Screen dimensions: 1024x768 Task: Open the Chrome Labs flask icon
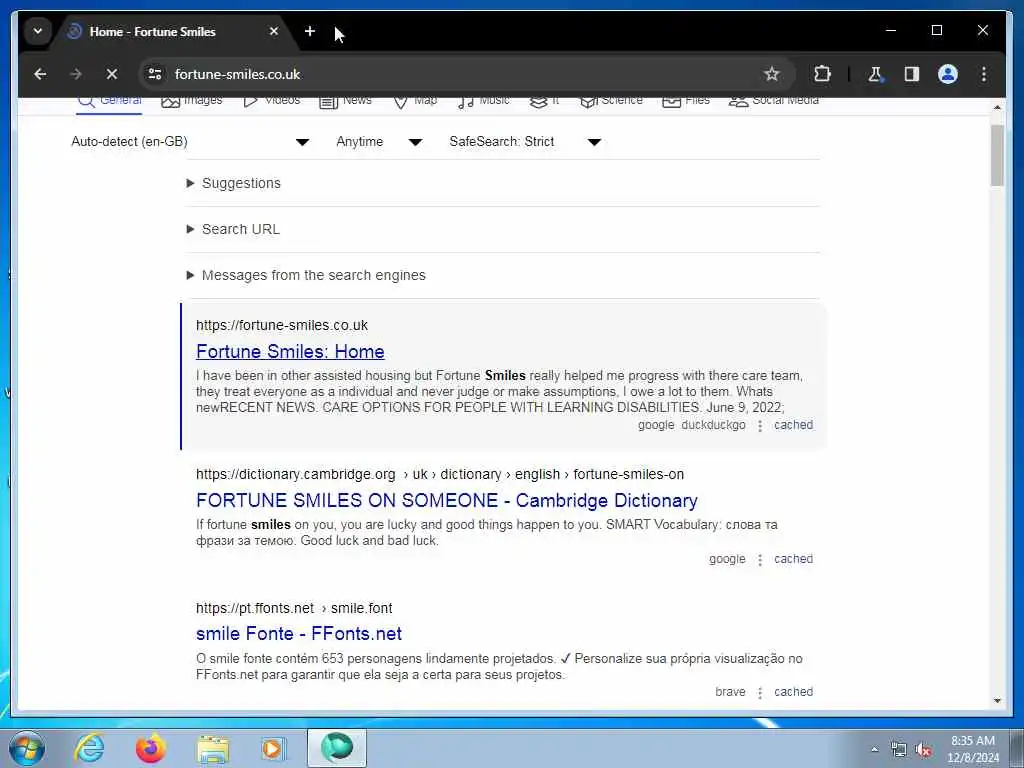[x=876, y=74]
